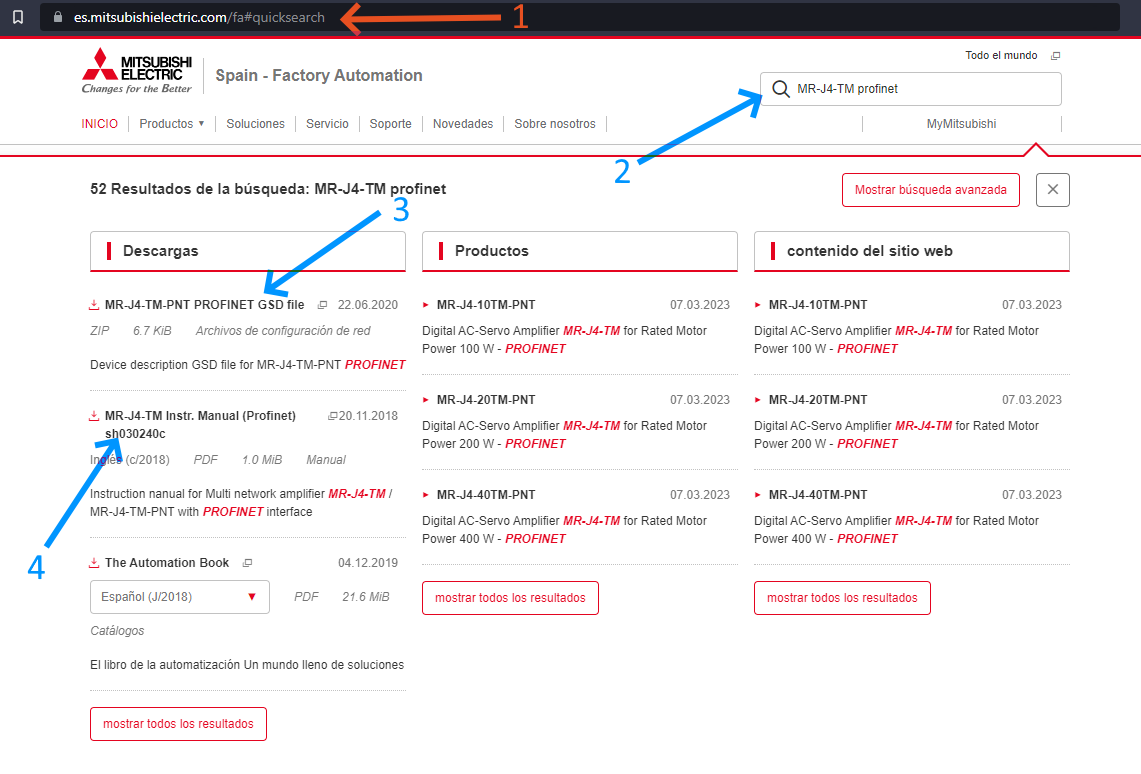The image size is (1141, 774).
Task: Click download icon for The Automation Book
Action: point(94,563)
